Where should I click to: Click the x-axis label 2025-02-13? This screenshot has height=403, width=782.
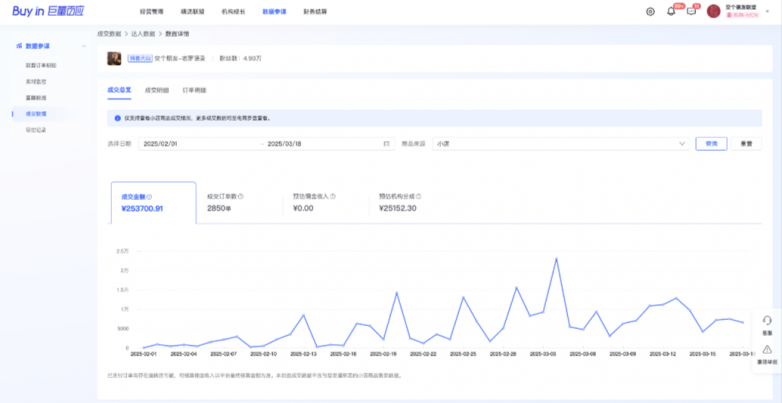coord(303,354)
